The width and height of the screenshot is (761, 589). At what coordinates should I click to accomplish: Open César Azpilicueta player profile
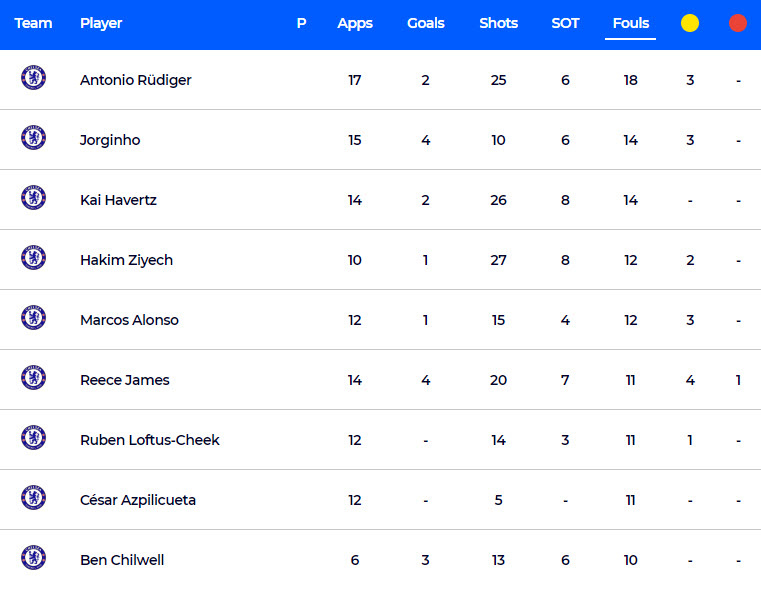(x=138, y=500)
